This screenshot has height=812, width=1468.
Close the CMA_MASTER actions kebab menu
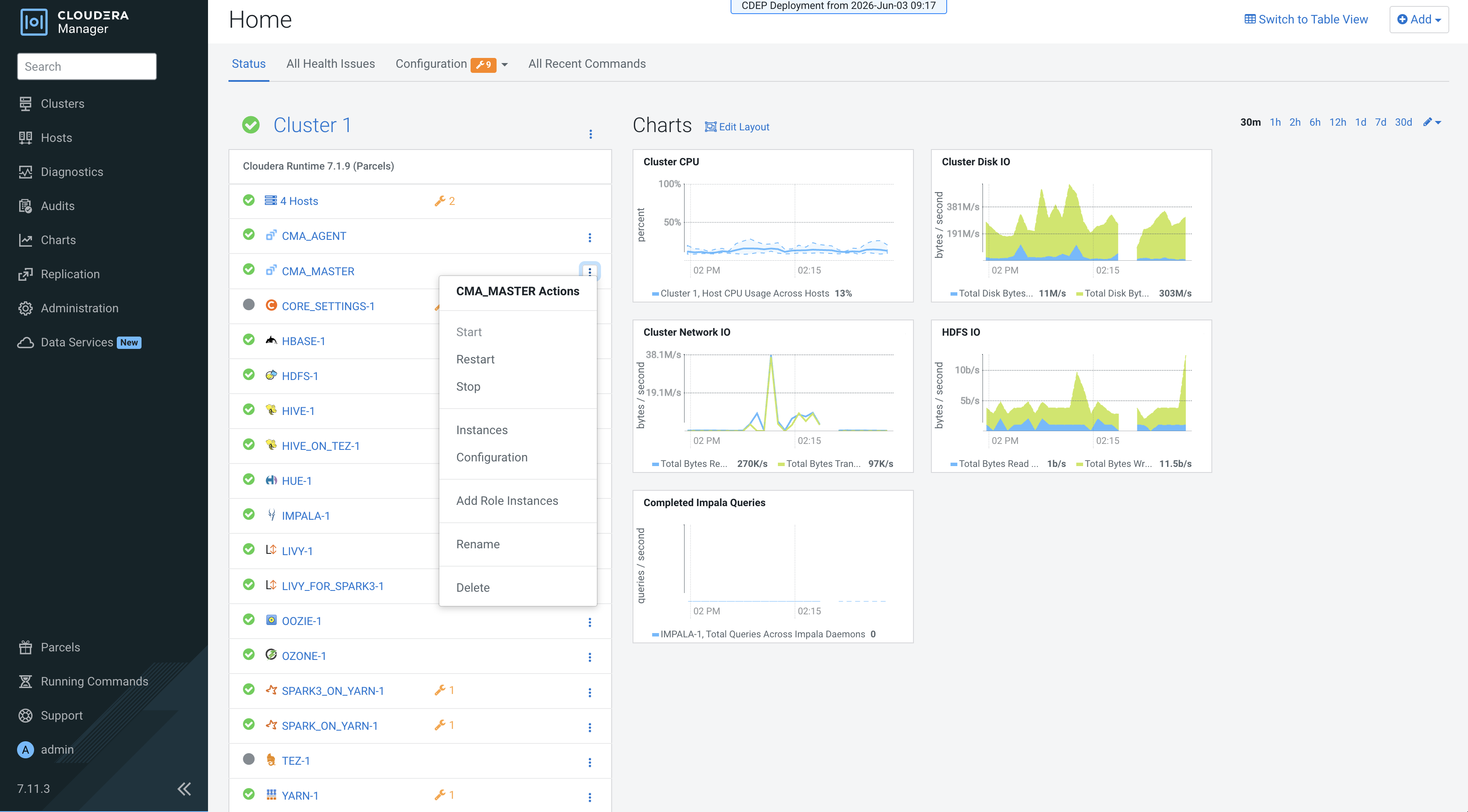point(590,272)
